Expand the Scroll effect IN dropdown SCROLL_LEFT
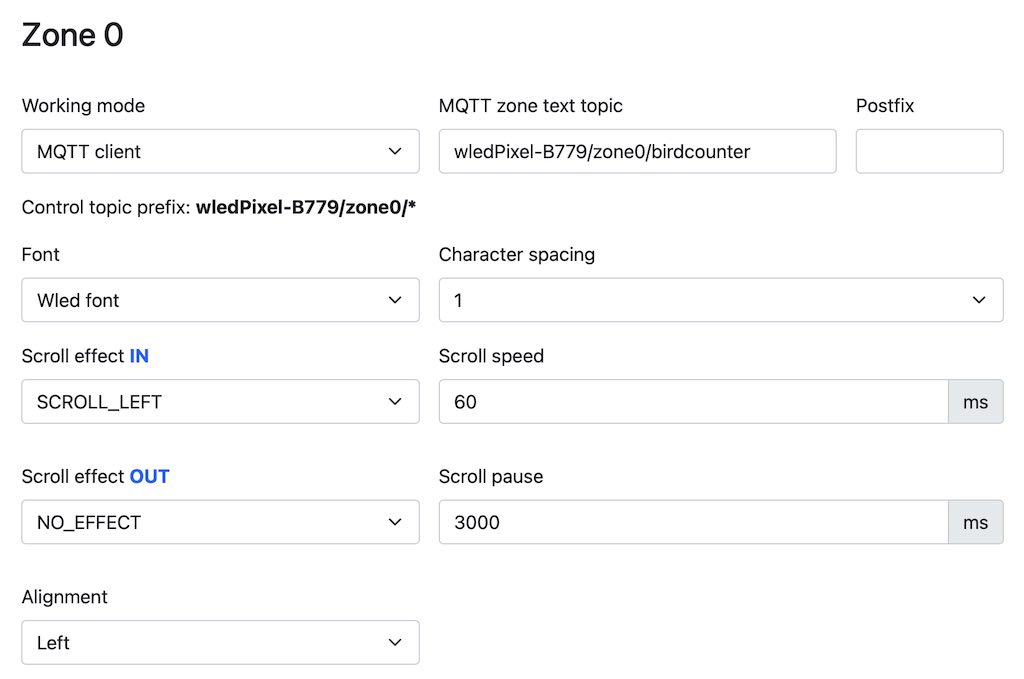The height and width of the screenshot is (679, 1024). point(220,402)
